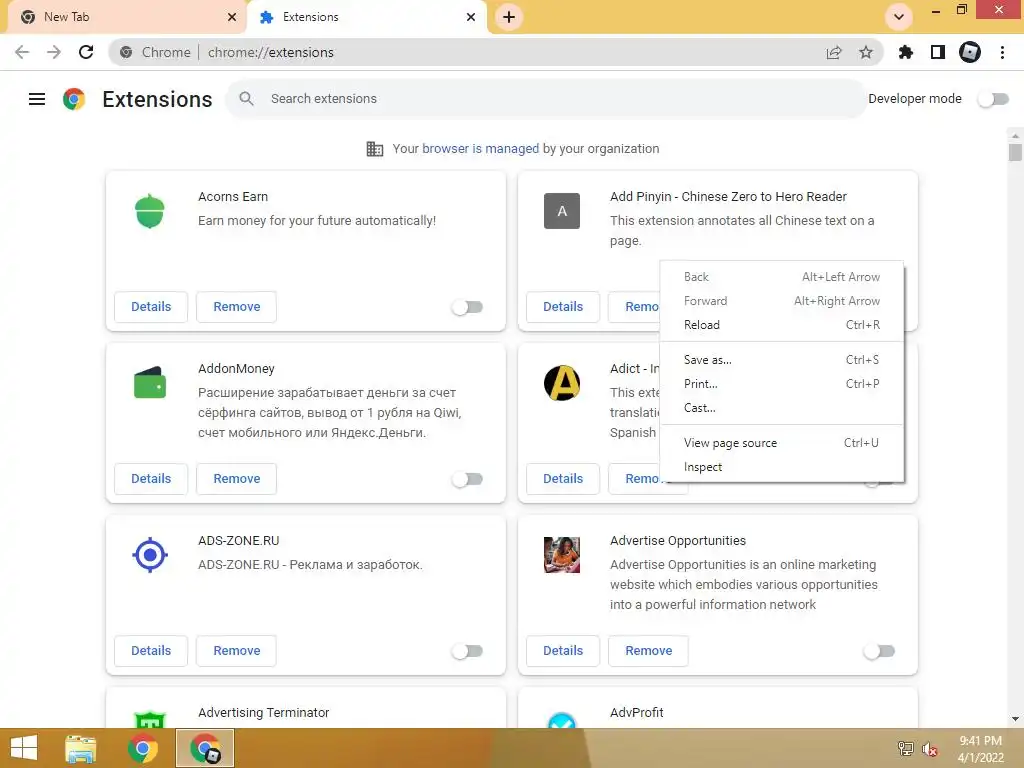Open a new tab with plus button

(509, 17)
